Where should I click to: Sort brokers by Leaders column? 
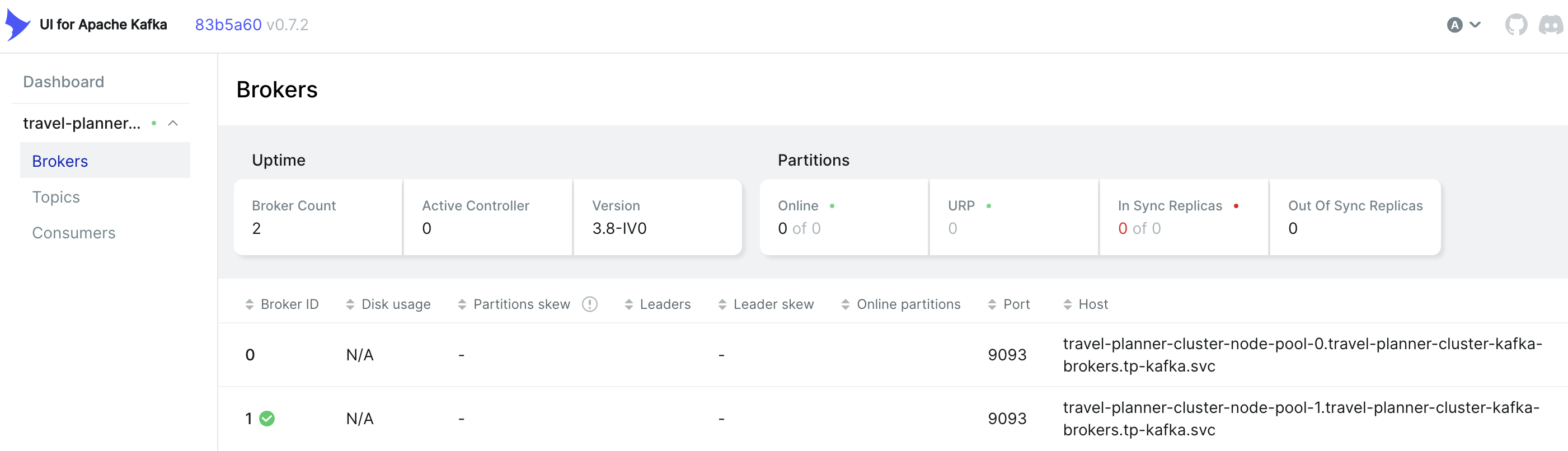(658, 304)
